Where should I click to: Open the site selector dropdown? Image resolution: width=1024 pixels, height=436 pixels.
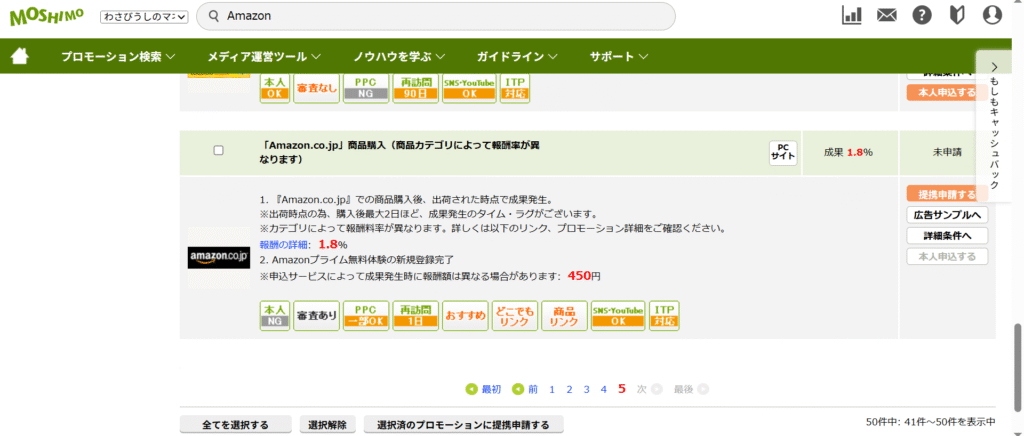(x=144, y=16)
